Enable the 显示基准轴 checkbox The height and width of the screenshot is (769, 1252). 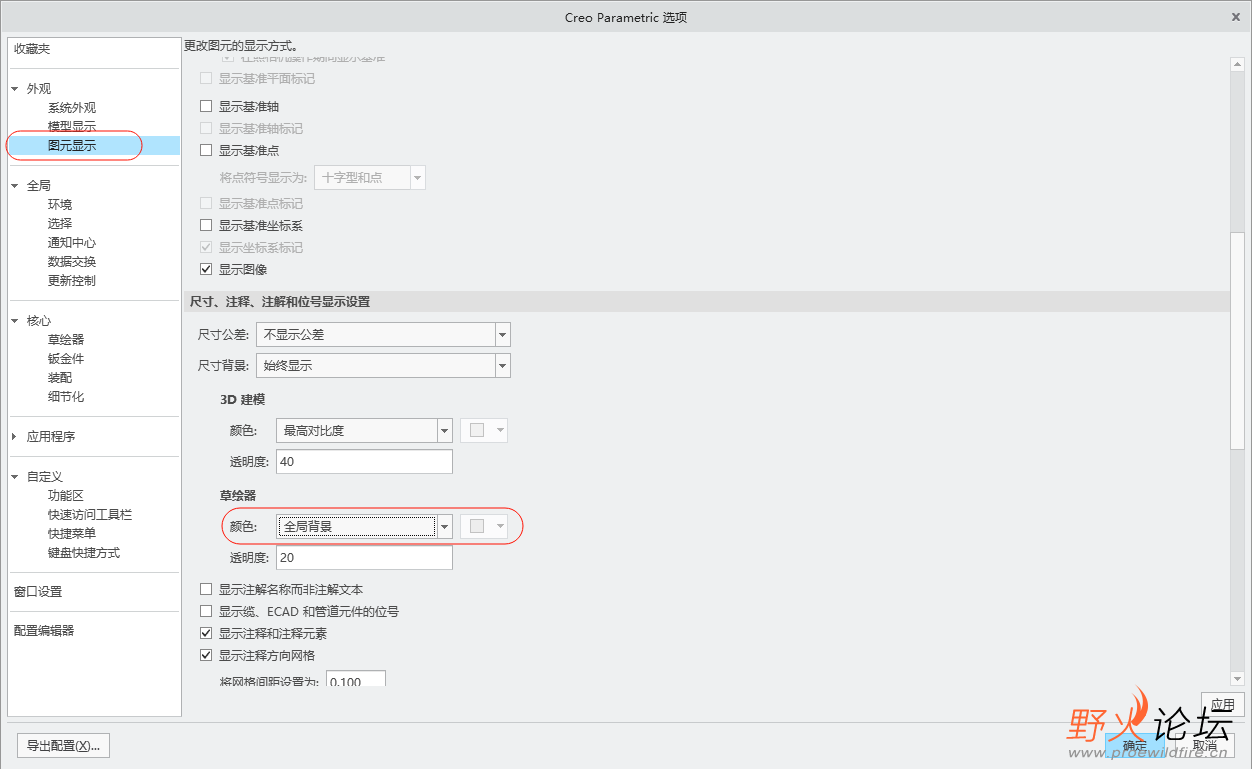[x=206, y=106]
